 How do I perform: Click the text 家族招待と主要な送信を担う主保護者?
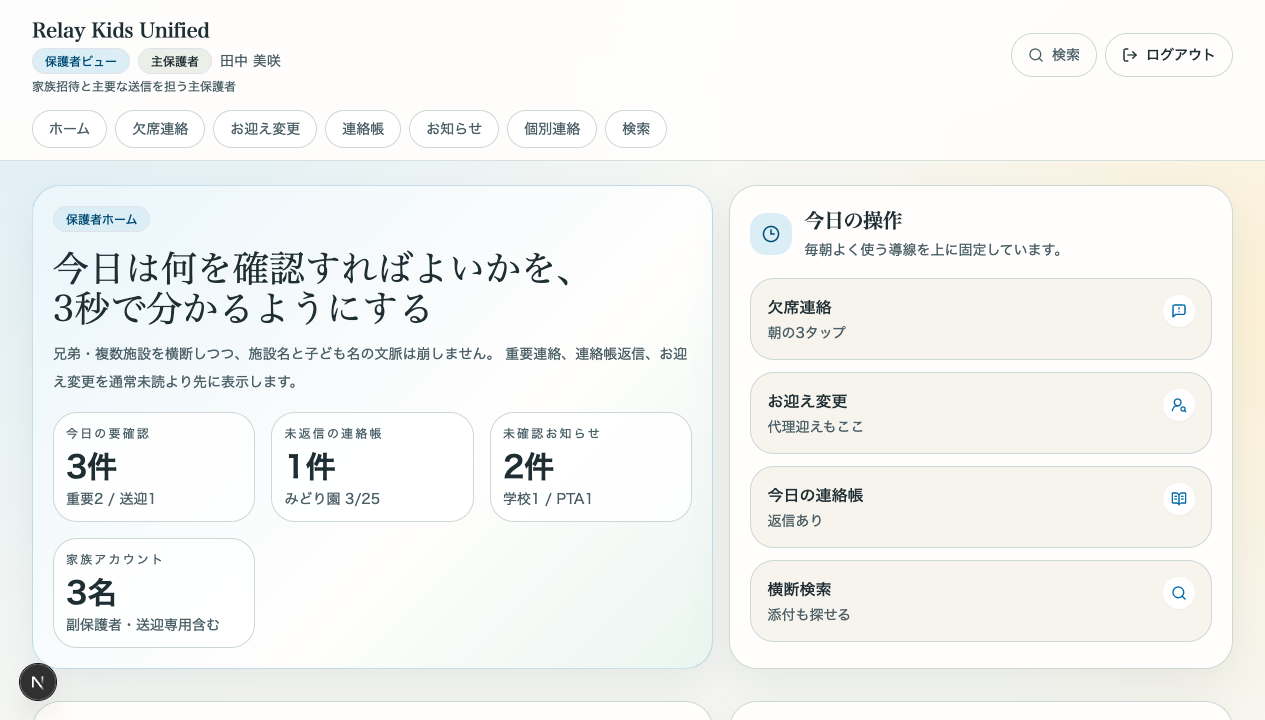(134, 87)
